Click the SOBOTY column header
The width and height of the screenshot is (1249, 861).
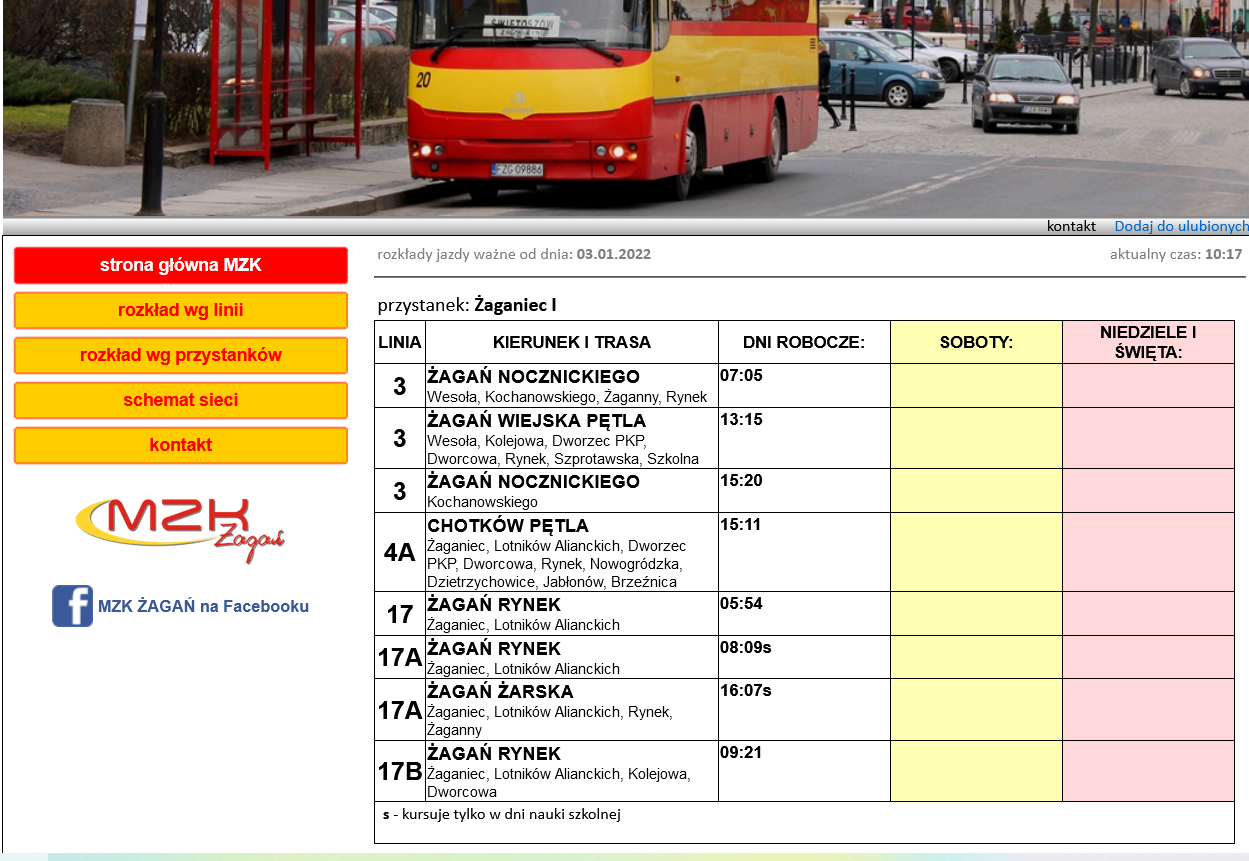click(x=977, y=342)
